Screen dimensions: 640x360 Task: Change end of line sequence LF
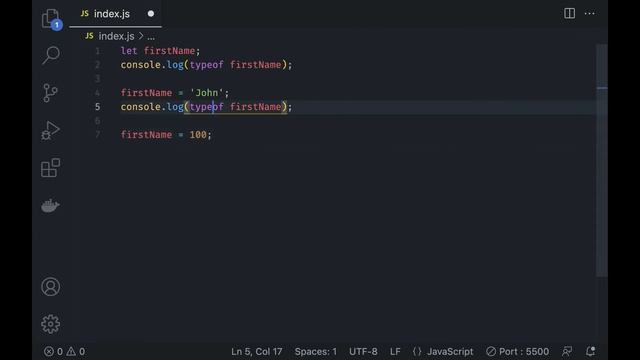click(x=395, y=351)
